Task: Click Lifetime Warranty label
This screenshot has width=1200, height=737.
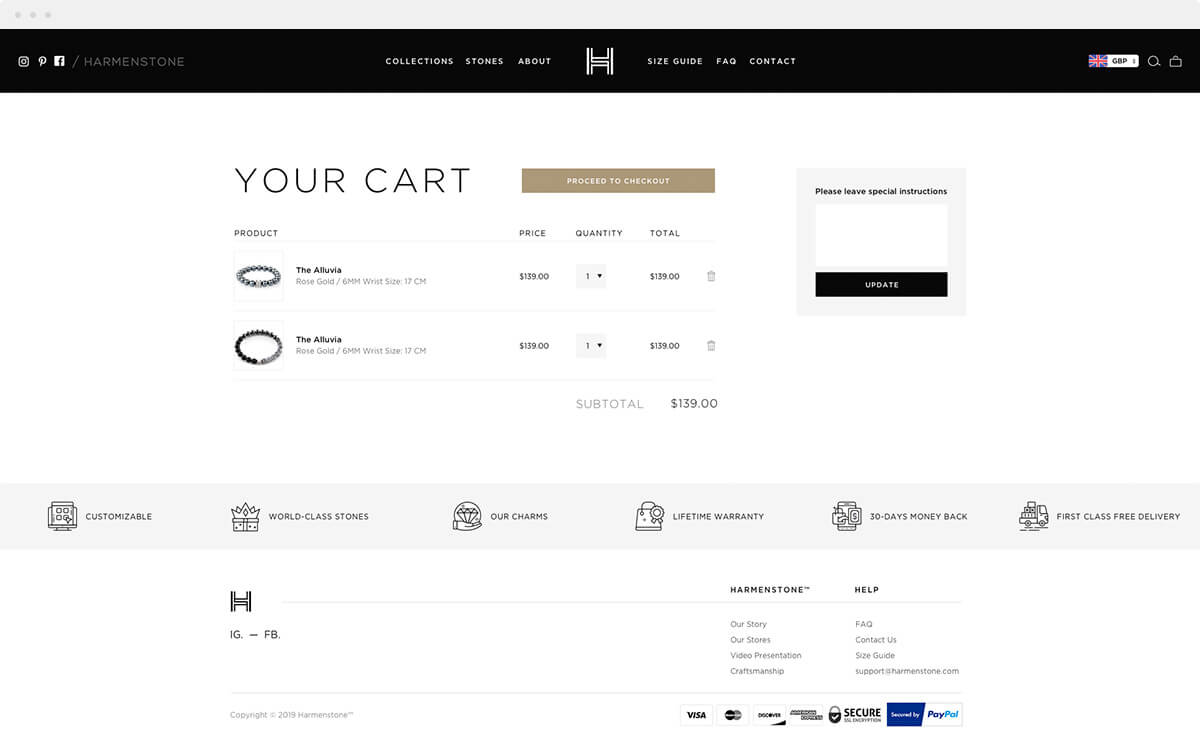Action: [x=718, y=517]
